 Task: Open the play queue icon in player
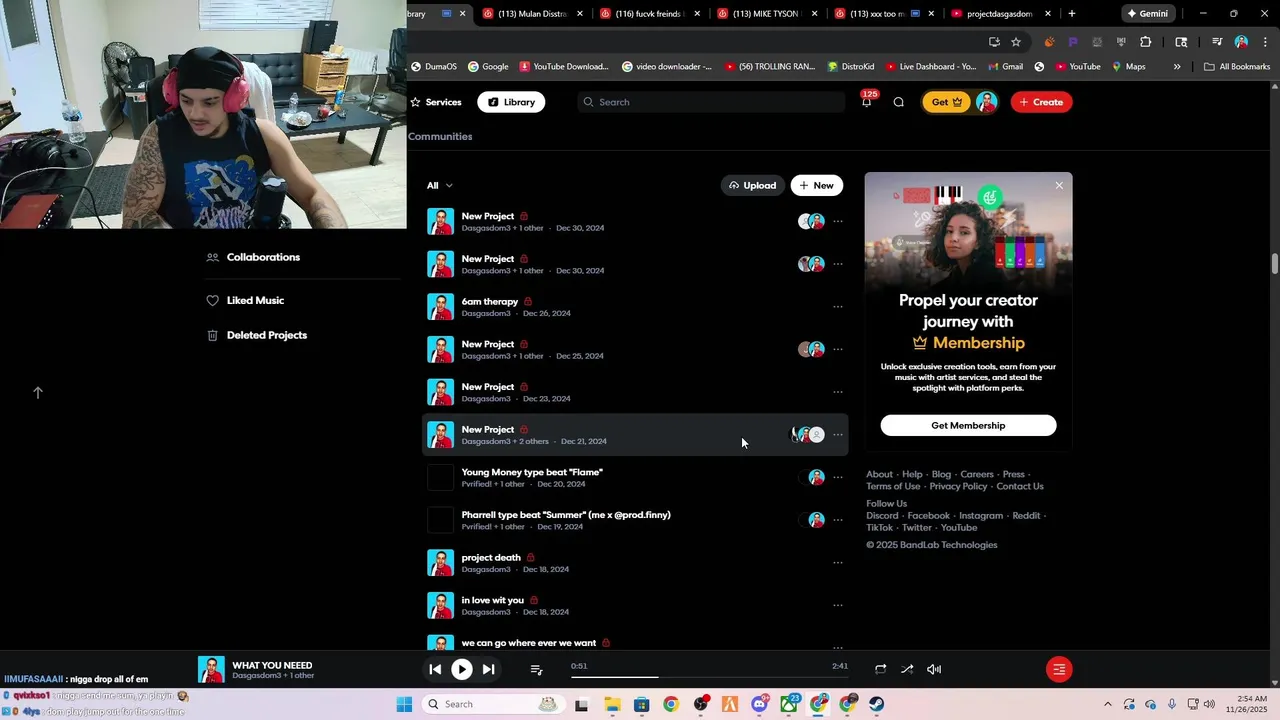(x=536, y=670)
